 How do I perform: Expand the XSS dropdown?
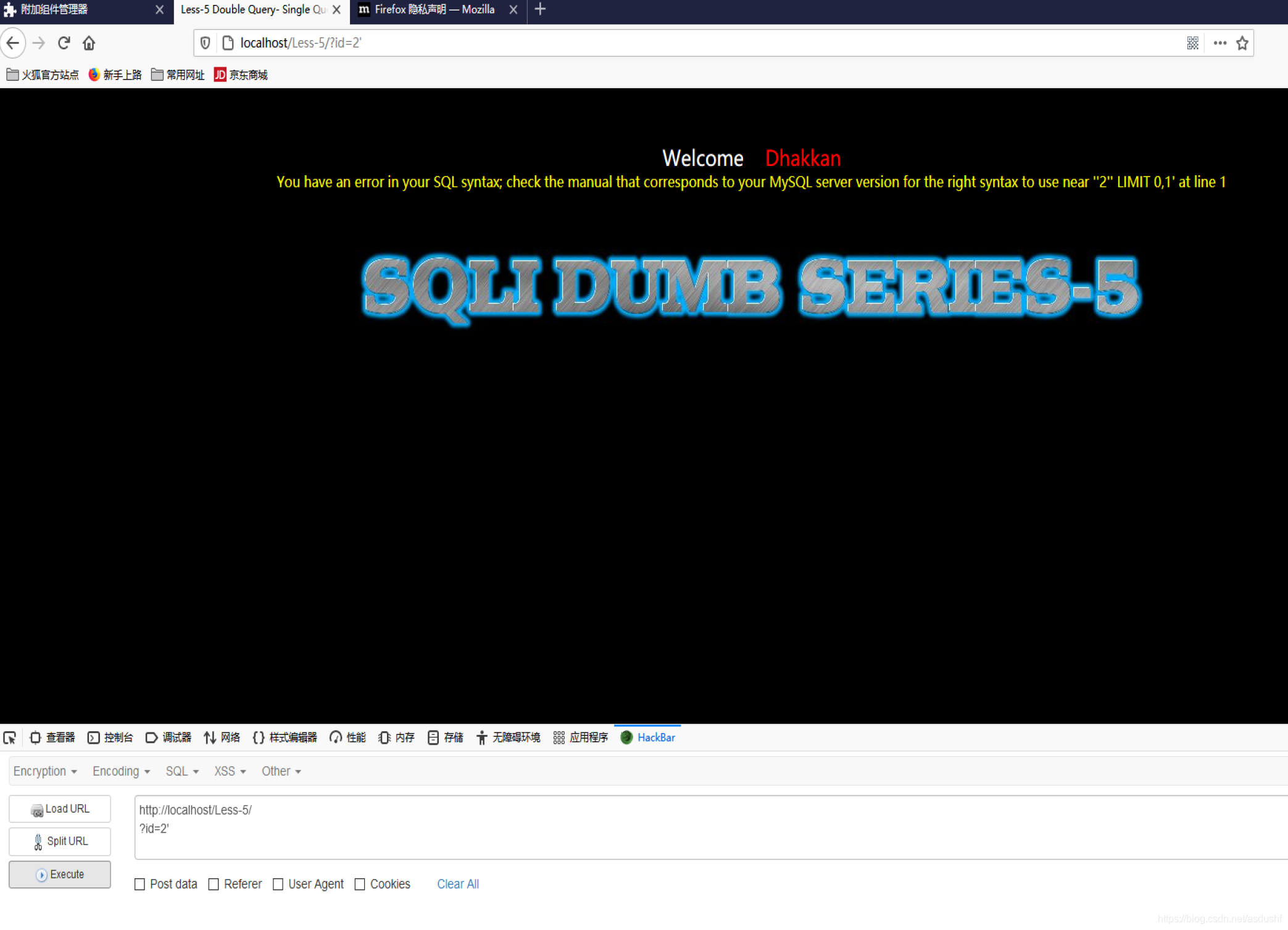[230, 771]
